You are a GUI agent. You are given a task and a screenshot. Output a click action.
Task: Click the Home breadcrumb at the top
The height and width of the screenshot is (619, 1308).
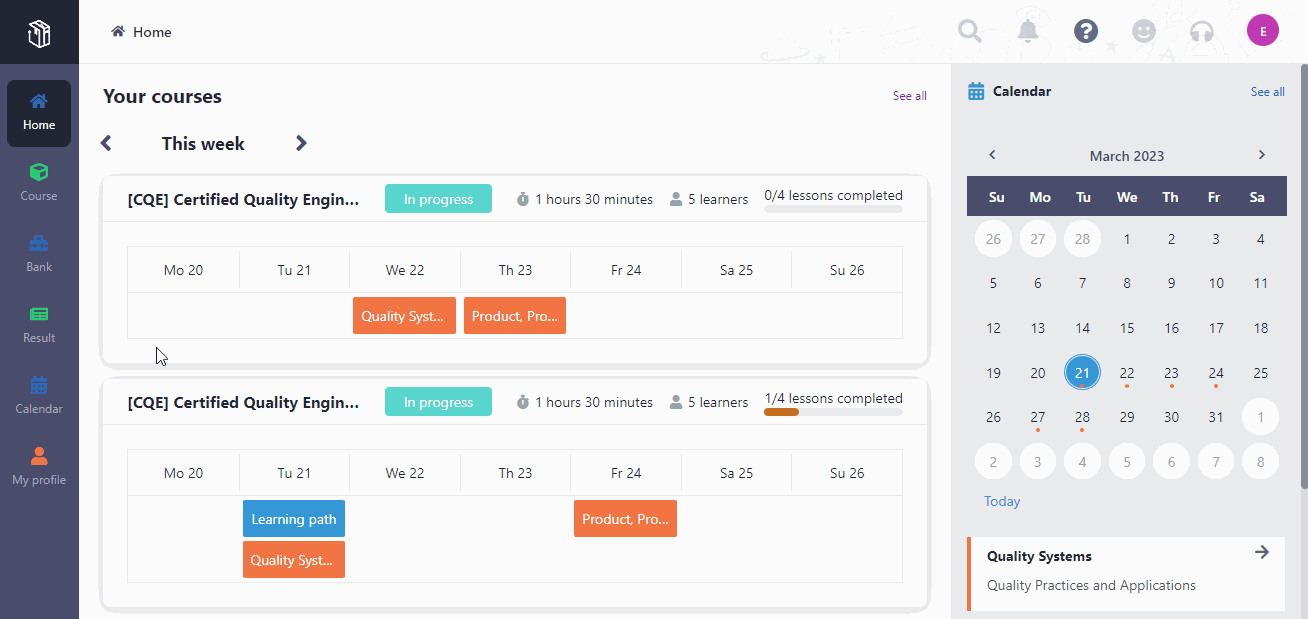(x=140, y=31)
